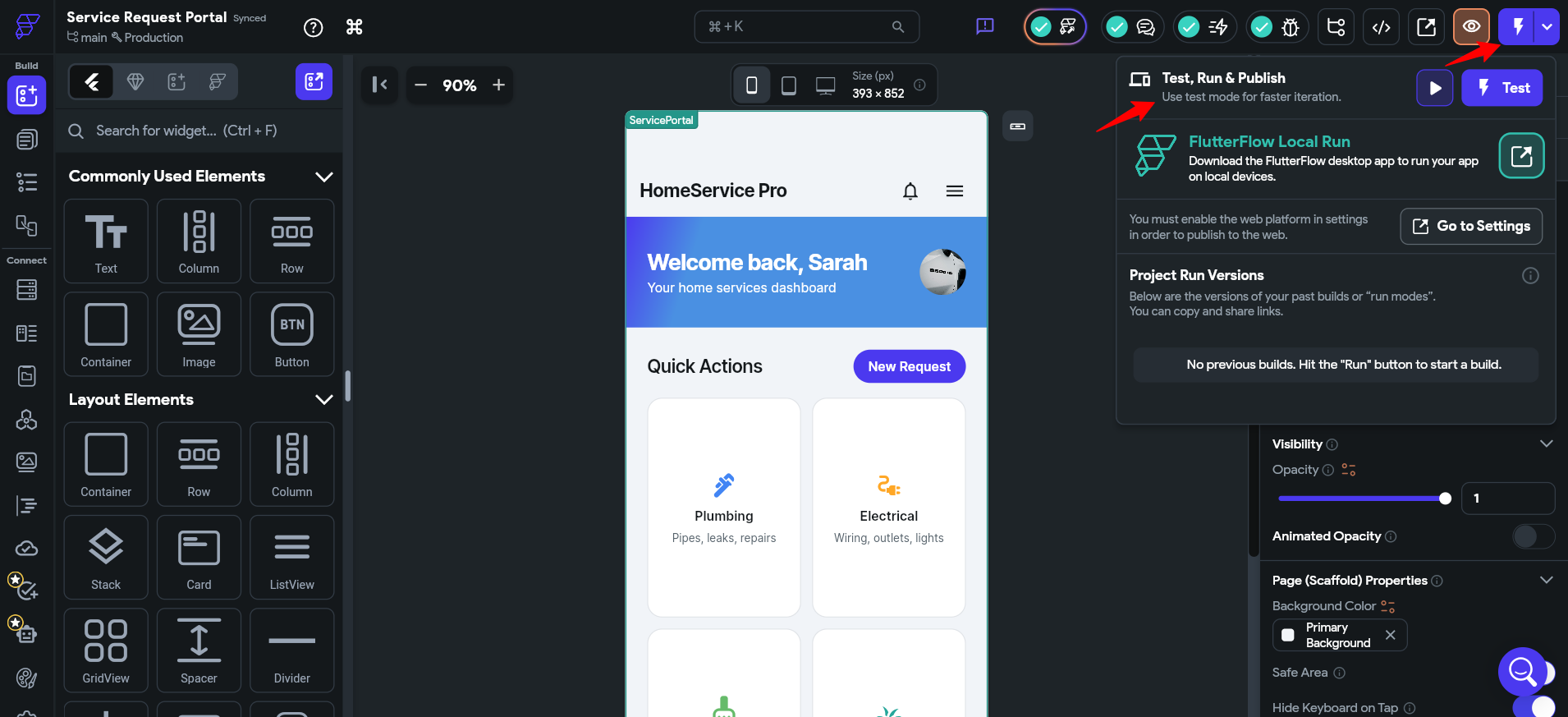Switch to the desktop canvas size
Viewport: 1568px width, 717px height.
tap(825, 85)
